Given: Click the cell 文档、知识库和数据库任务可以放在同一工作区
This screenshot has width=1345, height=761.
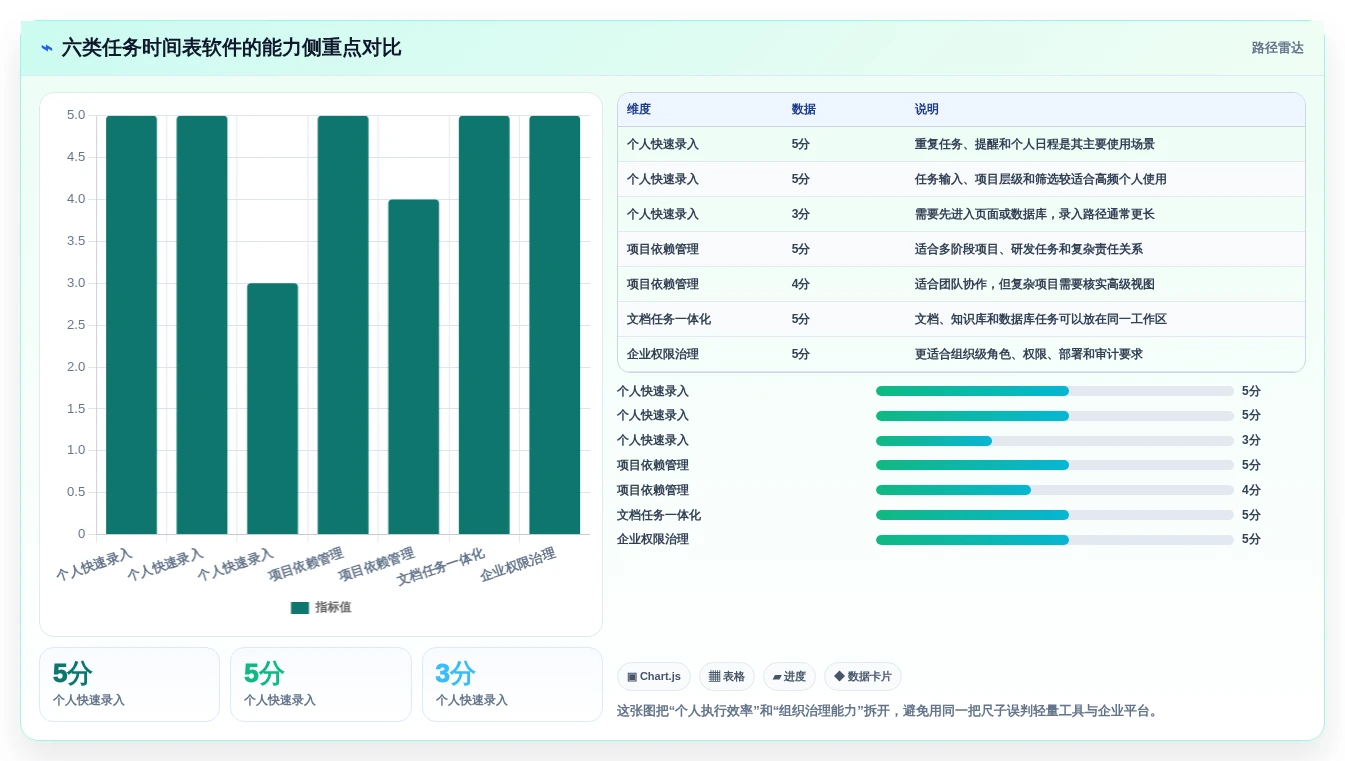Looking at the screenshot, I should pyautogui.click(x=1040, y=319).
